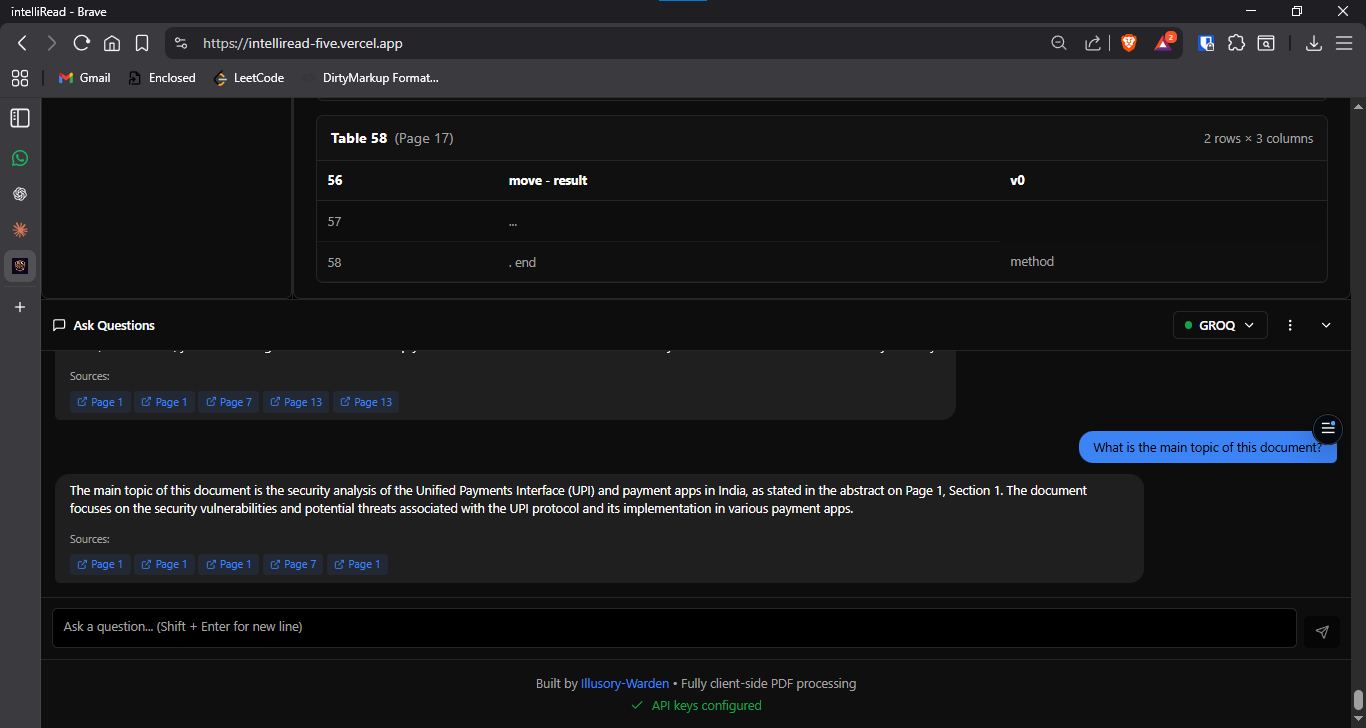Click the page zoom magnifier icon
Image resolution: width=1366 pixels, height=728 pixels.
pos(1058,43)
